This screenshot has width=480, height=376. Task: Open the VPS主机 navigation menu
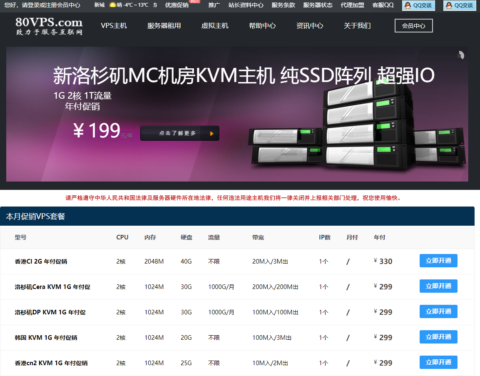[x=114, y=26]
